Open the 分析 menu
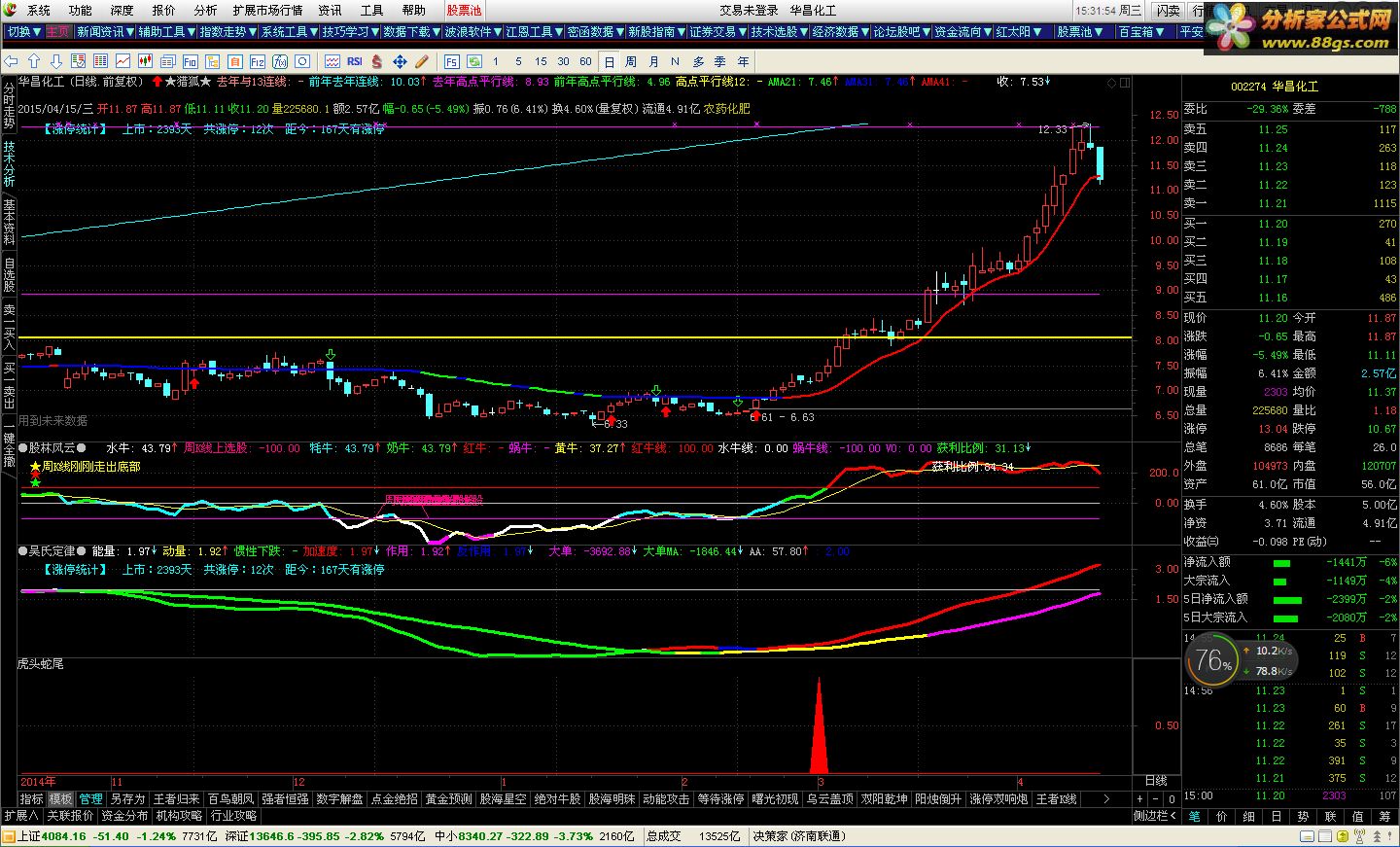Image resolution: width=1400 pixels, height=847 pixels. (205, 10)
